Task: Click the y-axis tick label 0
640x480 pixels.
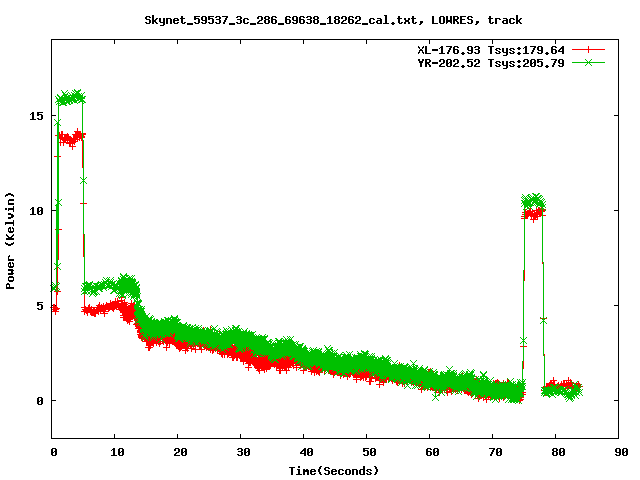Action: click(40, 401)
